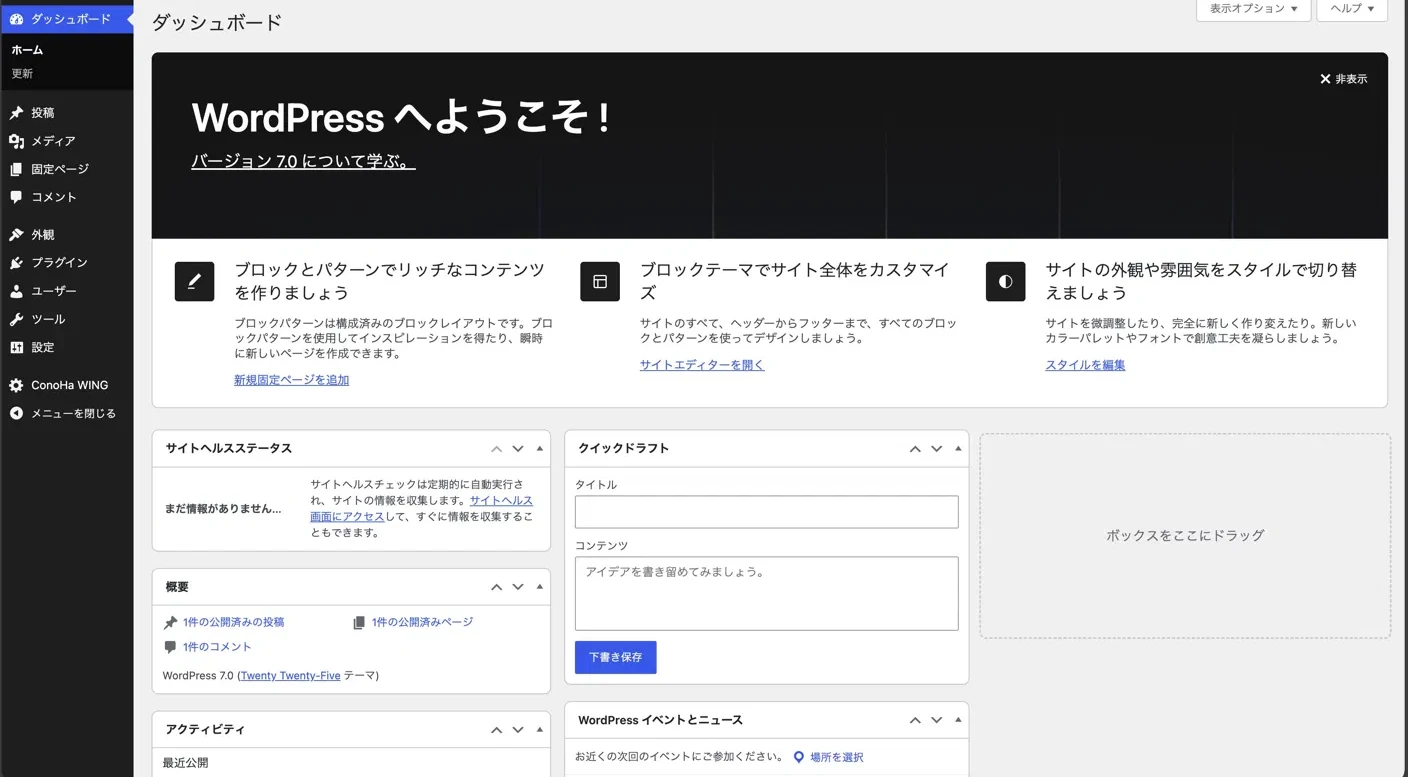
Task: Click the Appearance brush icon in sidebar
Action: [16, 235]
